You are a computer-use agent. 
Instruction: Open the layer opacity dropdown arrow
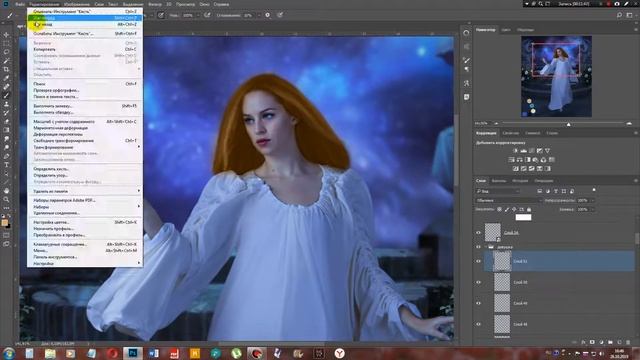[x=593, y=200]
